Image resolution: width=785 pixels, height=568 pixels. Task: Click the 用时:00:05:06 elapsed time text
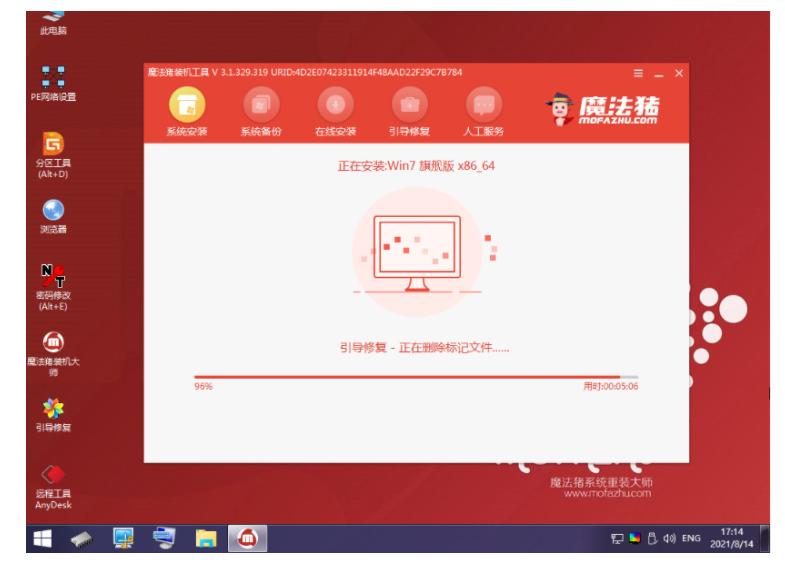click(611, 386)
